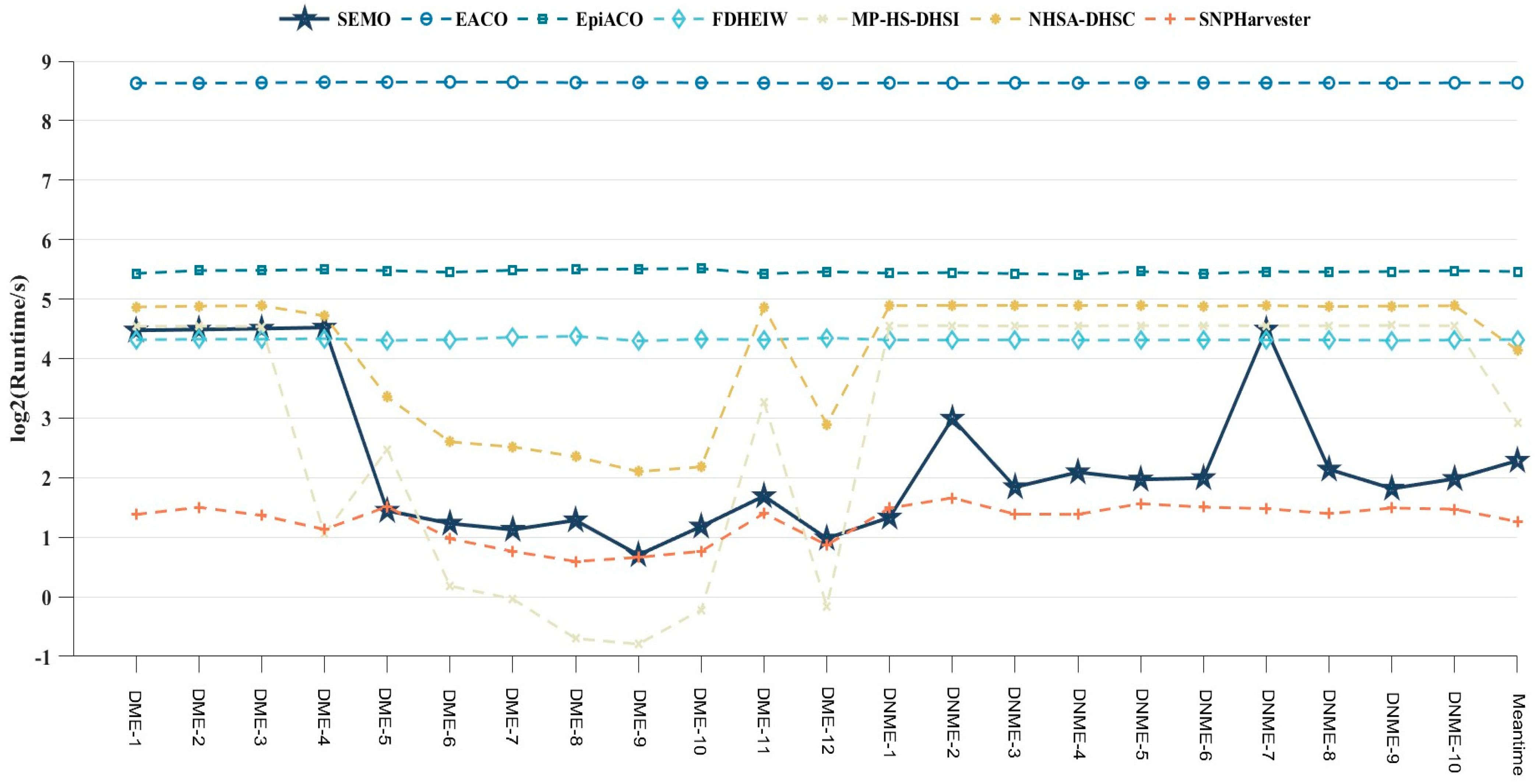
Task: Click the NHSA-DHSC point at DME-12
Action: tap(827, 424)
